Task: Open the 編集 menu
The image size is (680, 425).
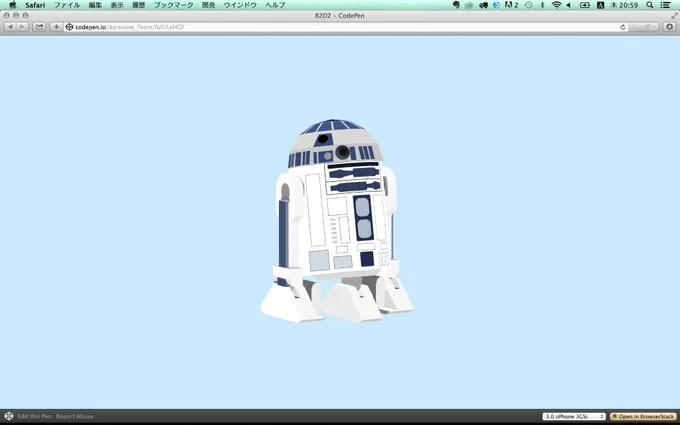Action: (x=95, y=5)
